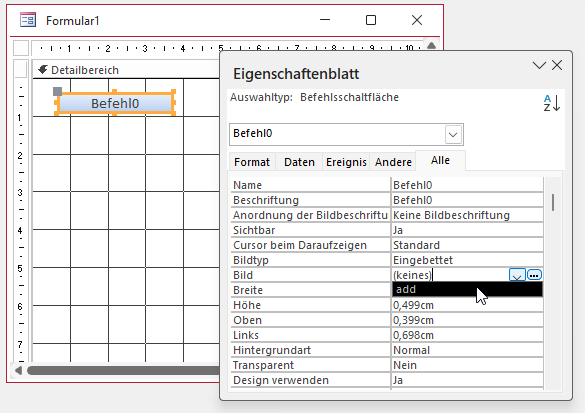
Task: Switch to the Daten tab
Action: pos(299,162)
